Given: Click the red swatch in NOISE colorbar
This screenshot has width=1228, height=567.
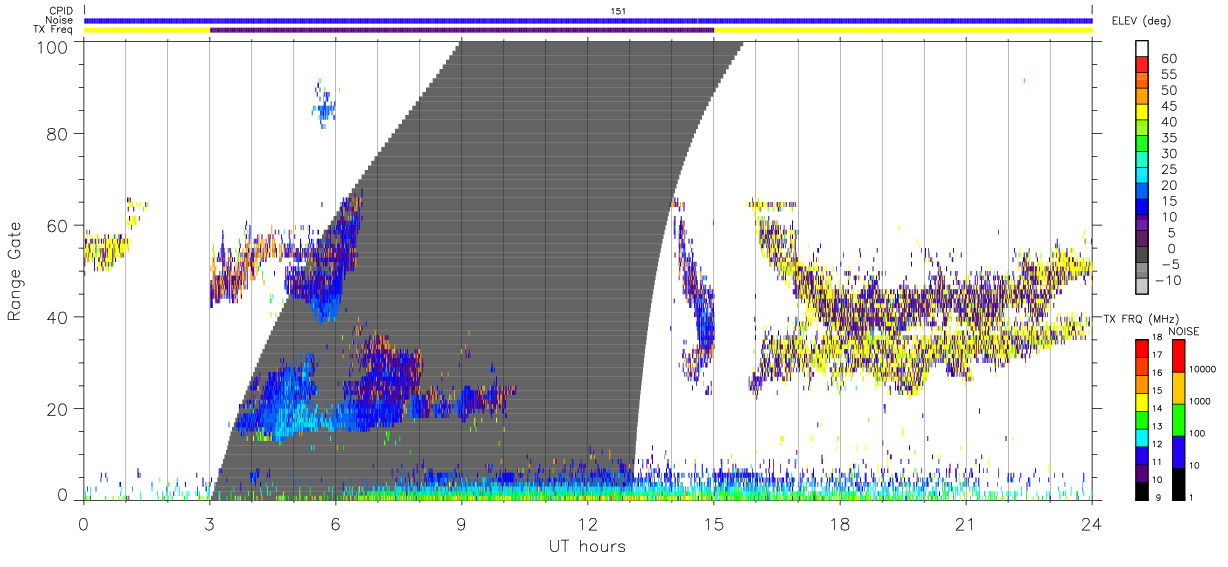Looking at the screenshot, I should 1178,356.
